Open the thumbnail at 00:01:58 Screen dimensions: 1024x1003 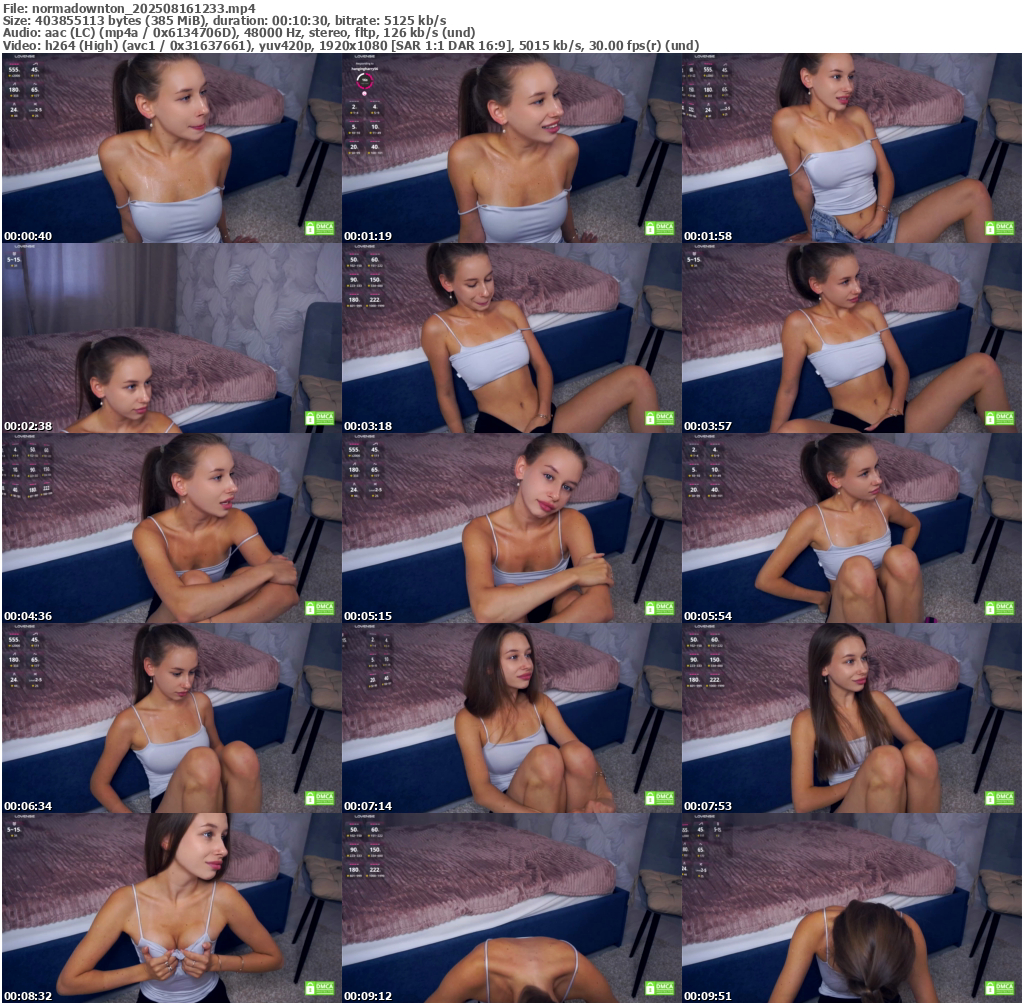pyautogui.click(x=851, y=148)
